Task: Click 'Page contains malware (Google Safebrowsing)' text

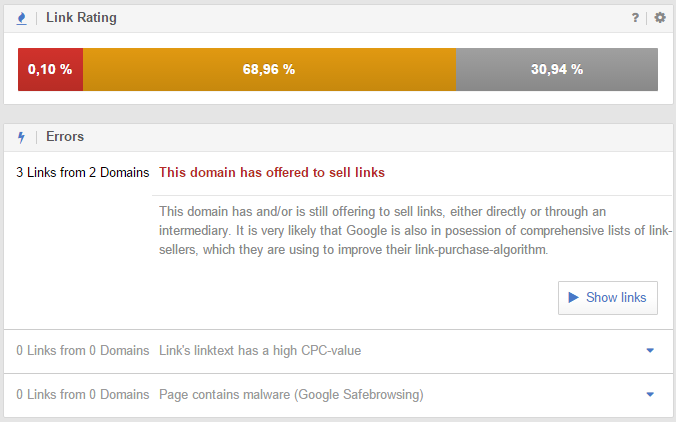Action: tap(291, 394)
